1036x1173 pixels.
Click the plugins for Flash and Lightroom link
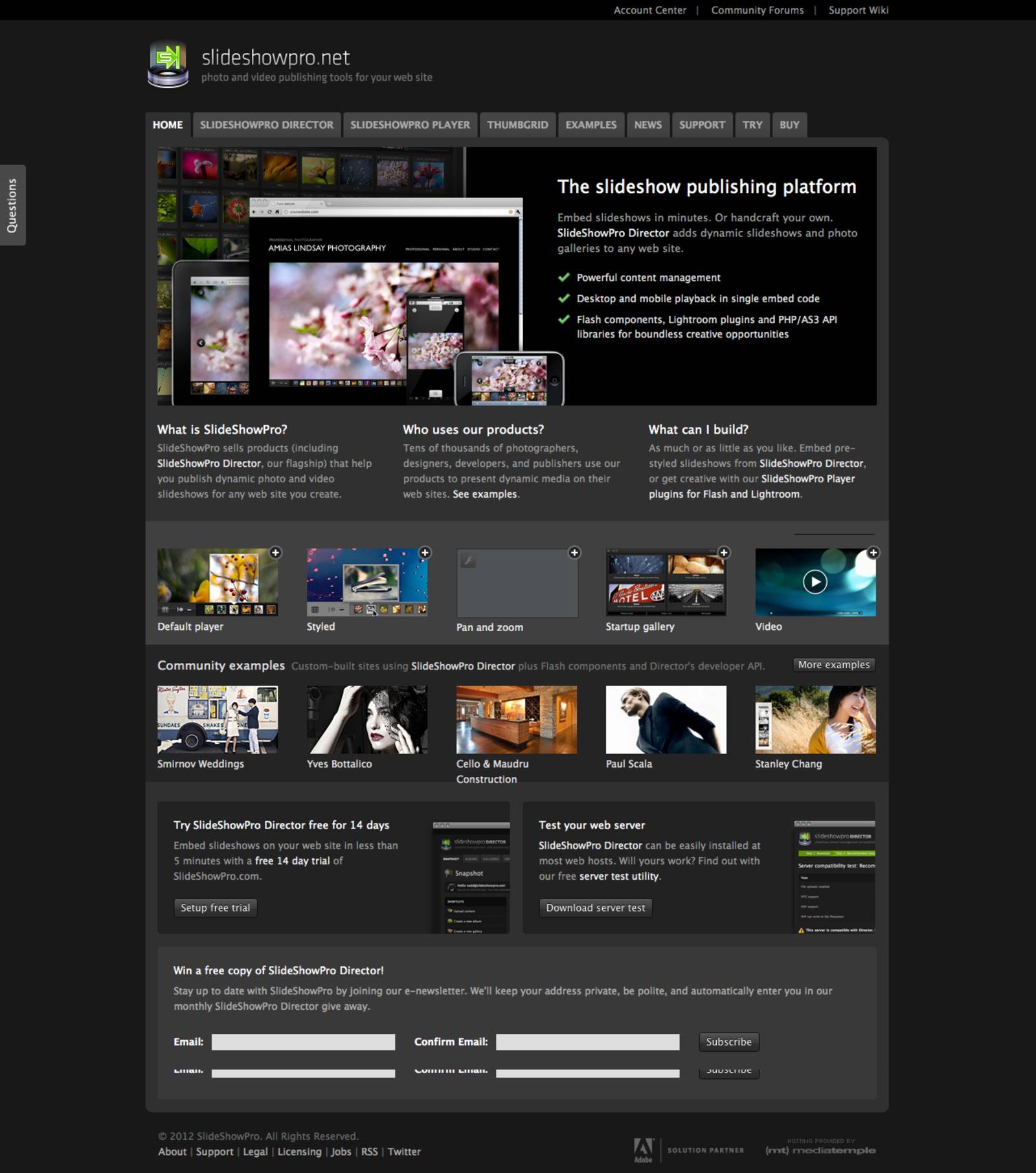pos(724,494)
